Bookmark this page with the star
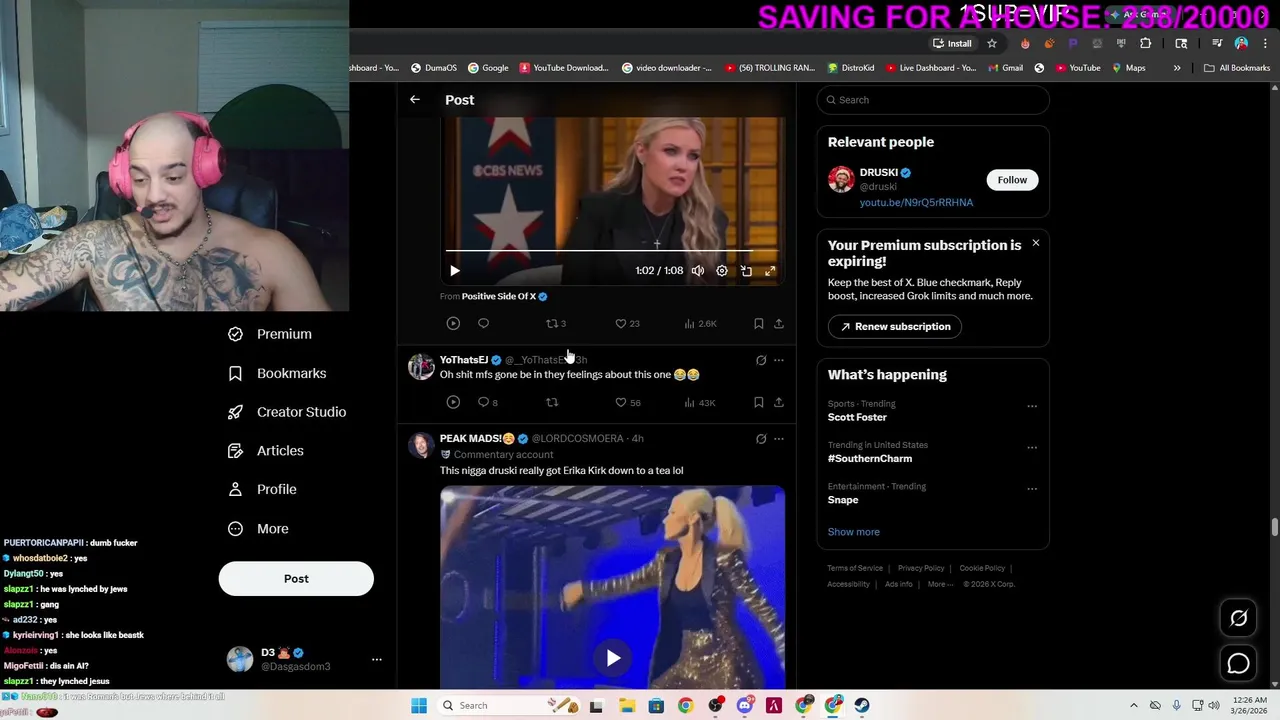The width and height of the screenshot is (1280, 720). coord(992,43)
